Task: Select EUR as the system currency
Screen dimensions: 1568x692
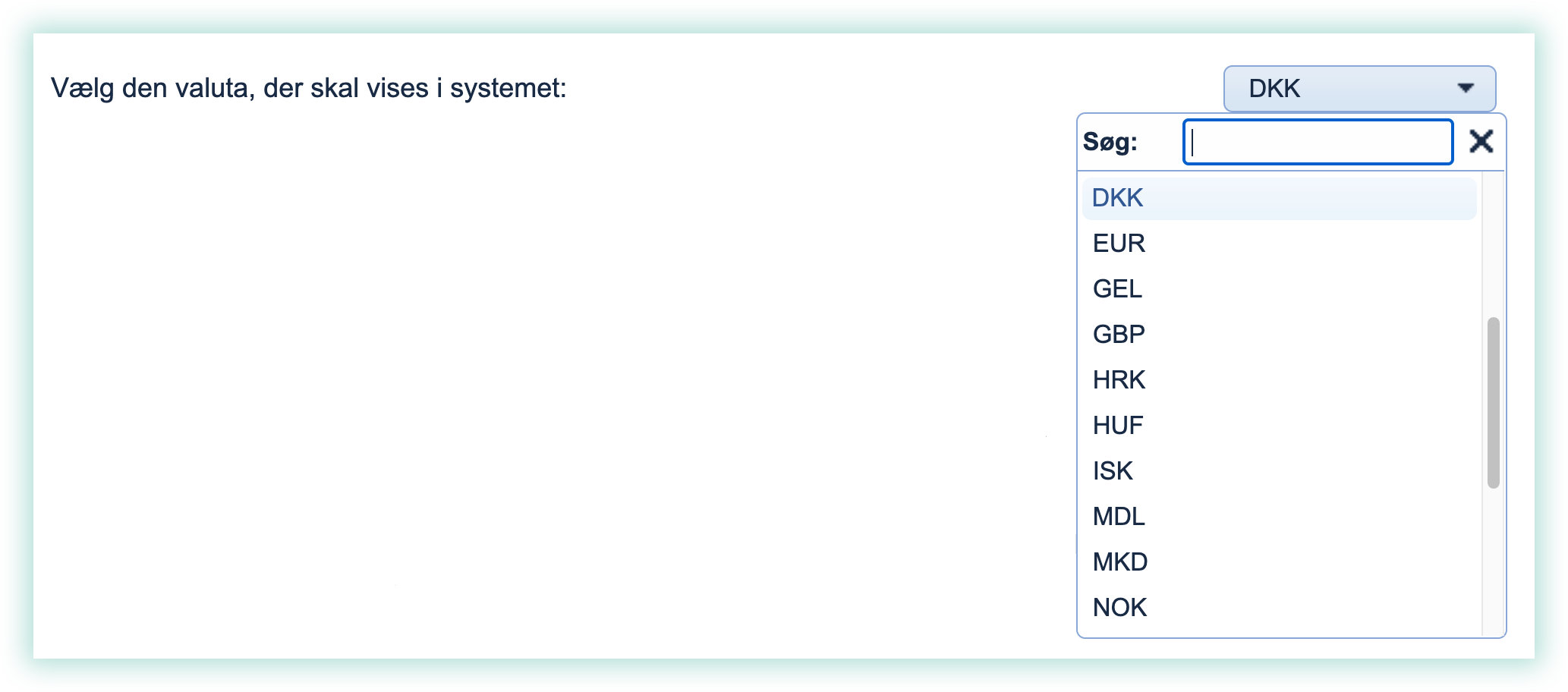Action: pos(1118,243)
